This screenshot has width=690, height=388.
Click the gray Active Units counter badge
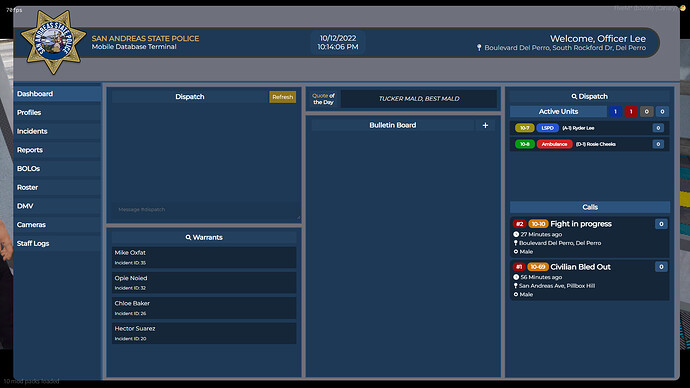pos(646,112)
